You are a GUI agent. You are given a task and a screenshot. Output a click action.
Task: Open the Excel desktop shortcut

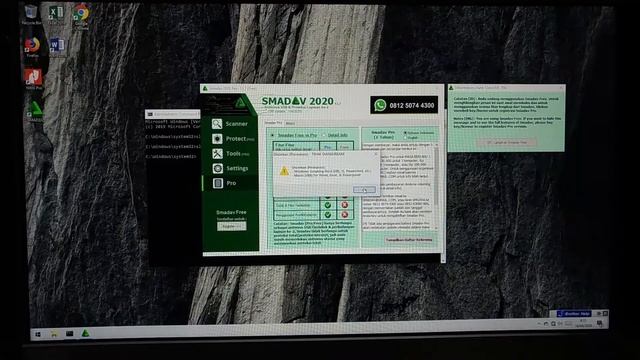[x=56, y=14]
